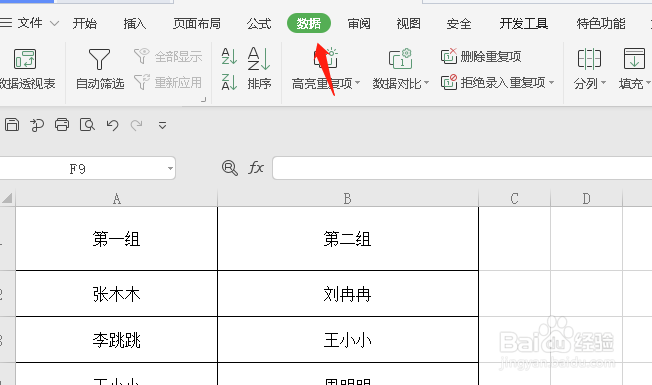
Task: Click into the formula bar
Action: point(462,168)
